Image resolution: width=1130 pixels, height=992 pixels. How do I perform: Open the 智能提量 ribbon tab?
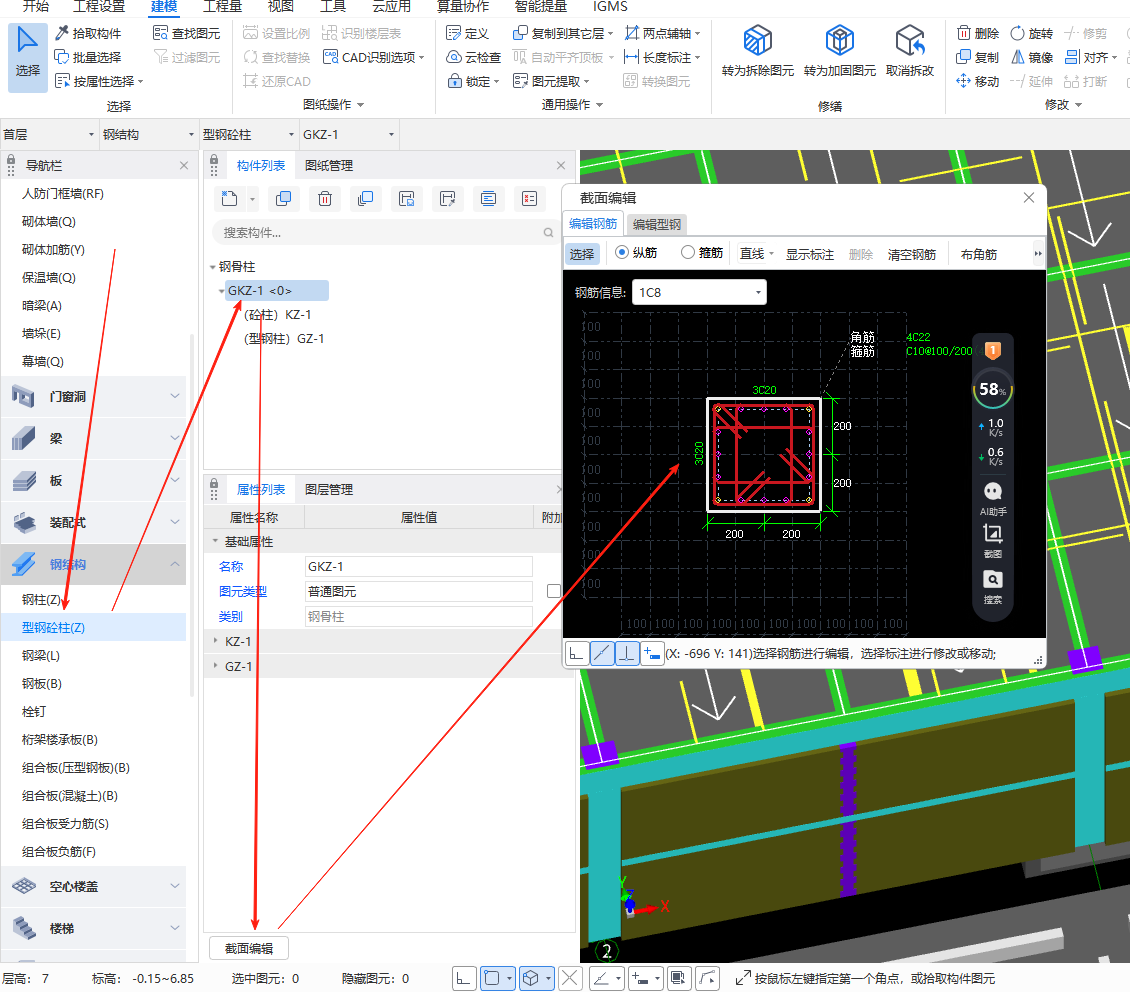pyautogui.click(x=540, y=6)
